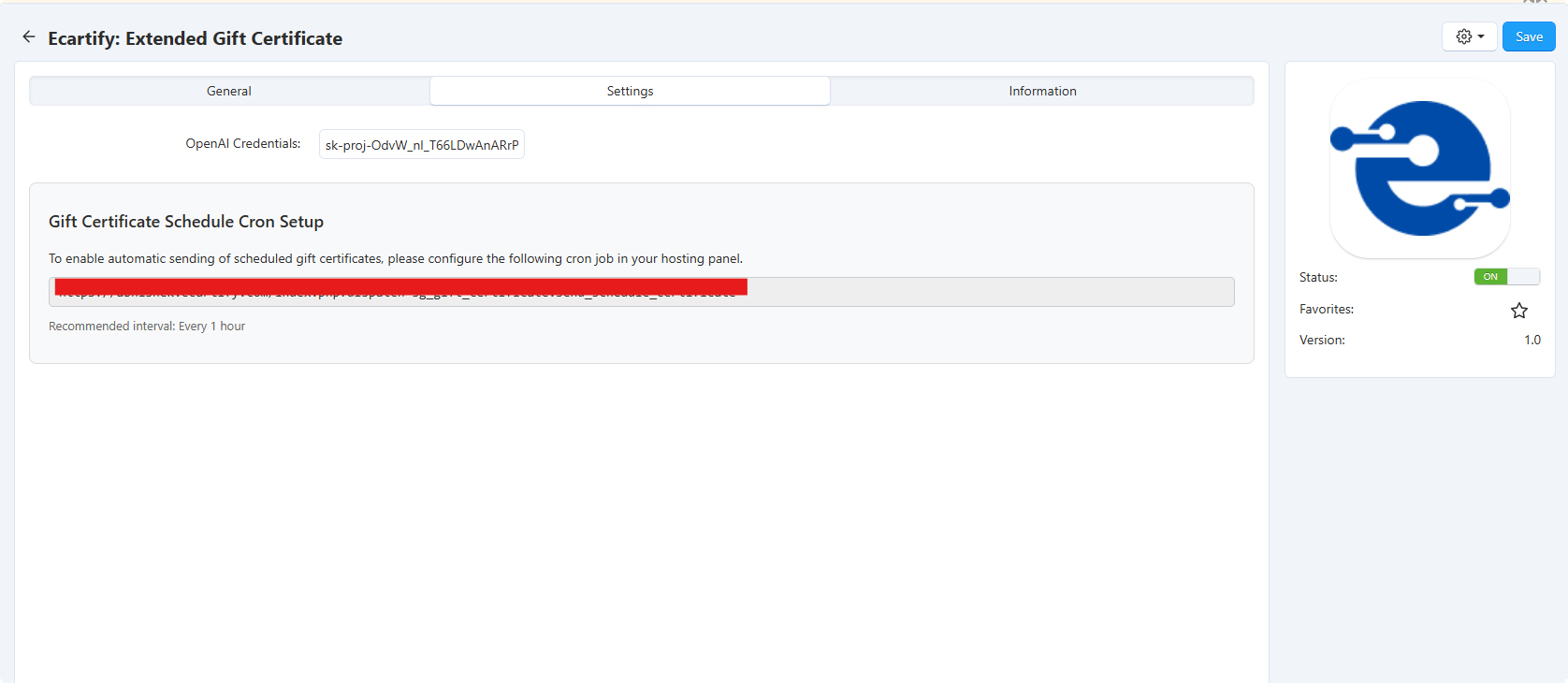Click the OpenAI Credentials label

click(242, 144)
